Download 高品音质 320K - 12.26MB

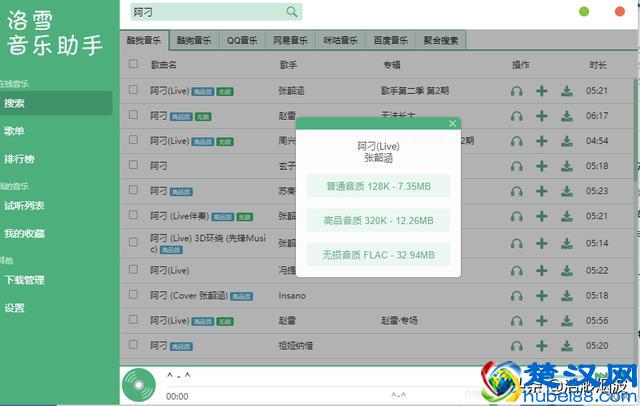coord(378,221)
